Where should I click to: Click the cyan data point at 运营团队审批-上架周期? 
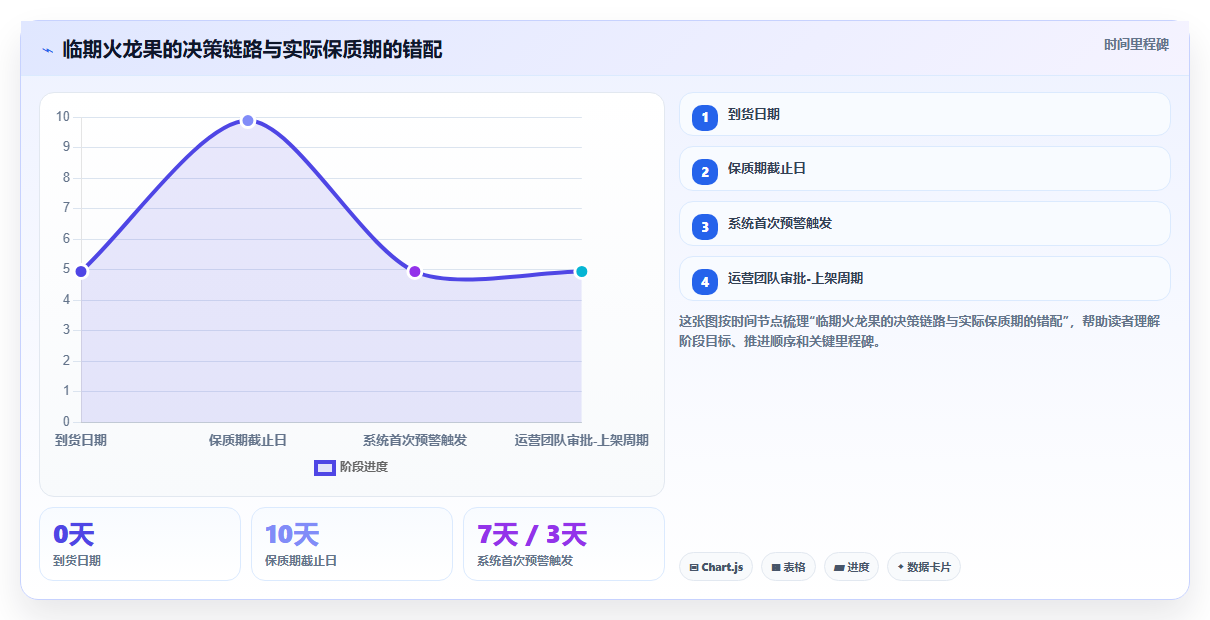coord(581,271)
